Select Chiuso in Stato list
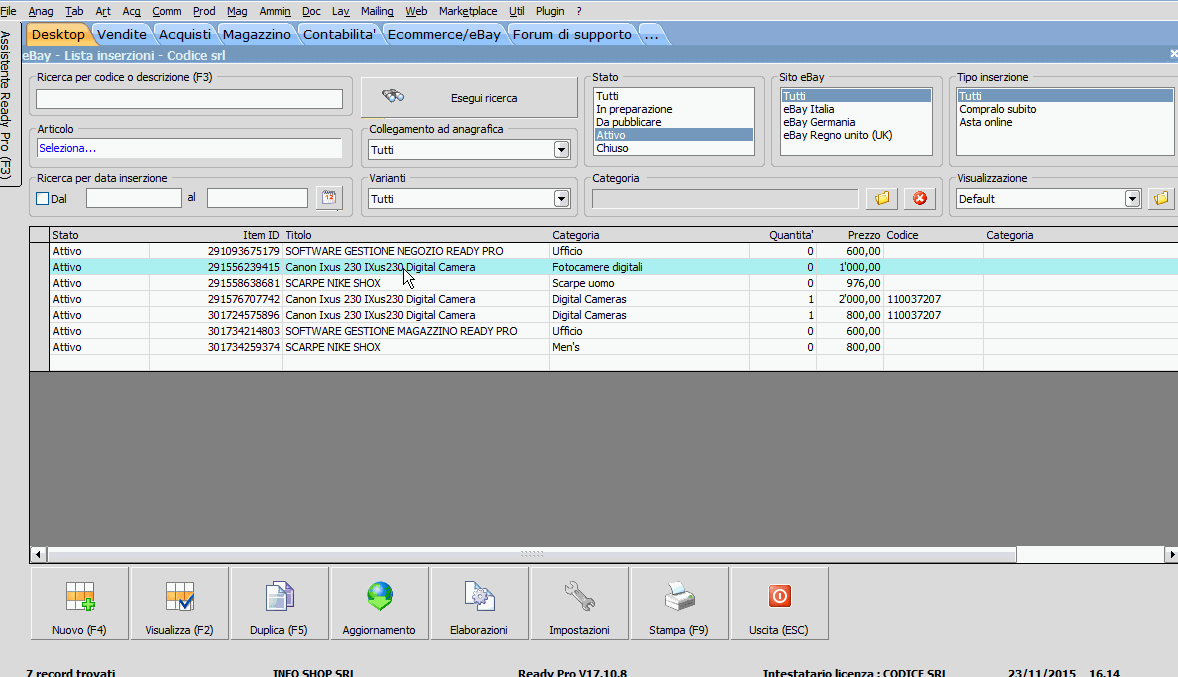Viewport: 1178px width, 677px height. (x=673, y=148)
